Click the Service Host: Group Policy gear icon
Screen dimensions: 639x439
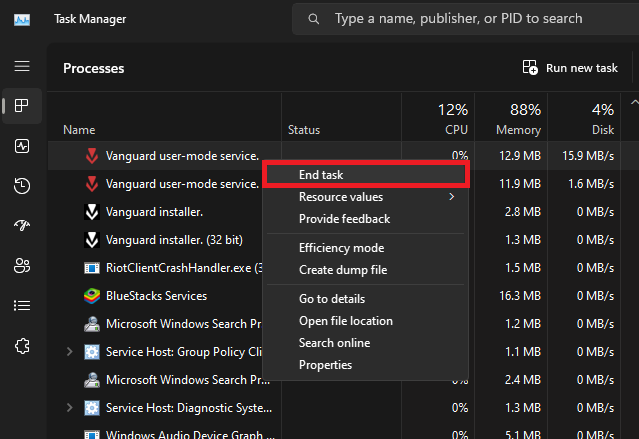tap(92, 352)
